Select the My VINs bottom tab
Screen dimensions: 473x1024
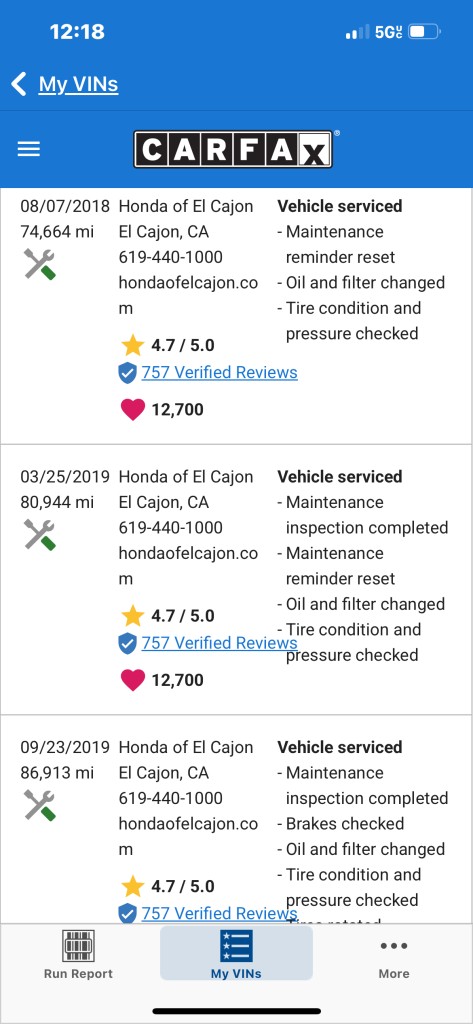(236, 953)
